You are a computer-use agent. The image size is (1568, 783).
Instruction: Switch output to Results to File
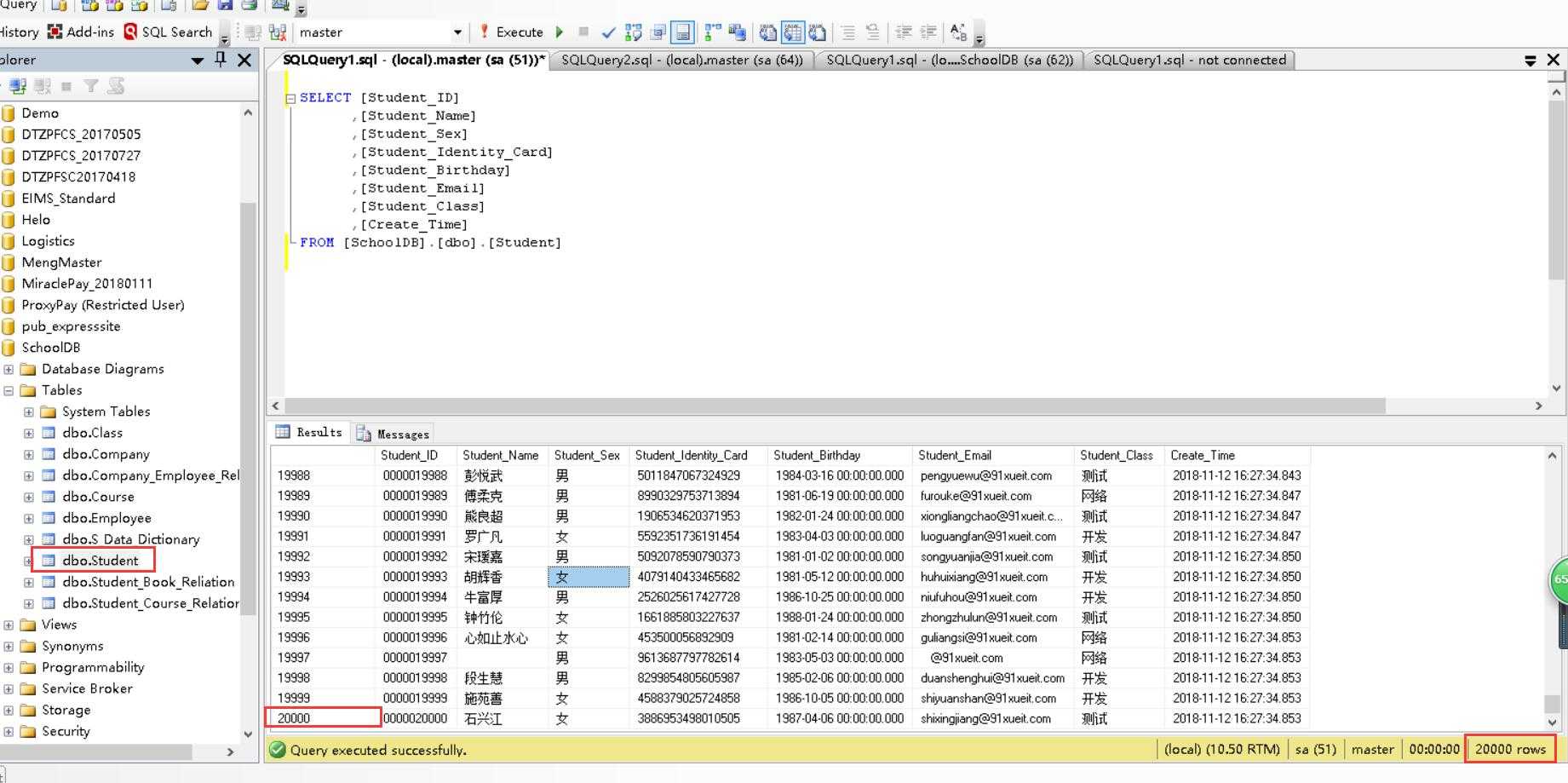coord(818,32)
